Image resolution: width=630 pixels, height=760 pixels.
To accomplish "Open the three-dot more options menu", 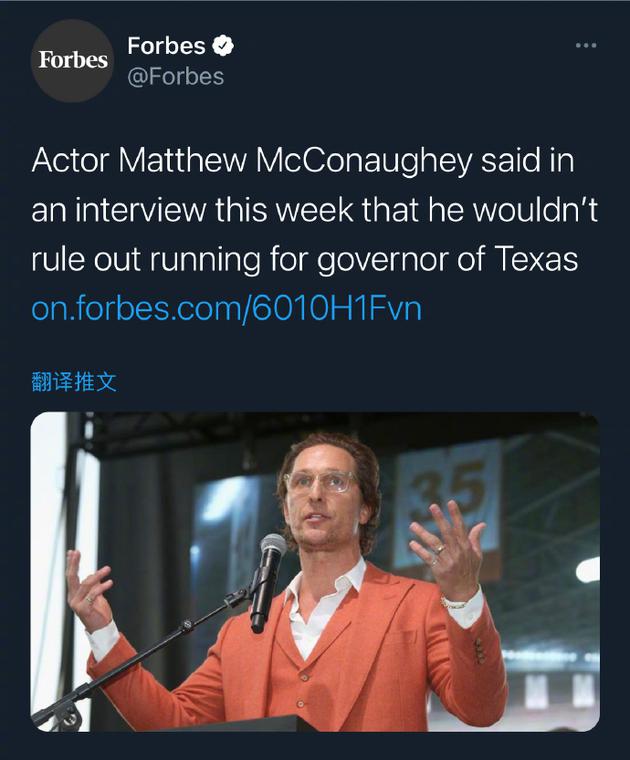I will click(586, 46).
